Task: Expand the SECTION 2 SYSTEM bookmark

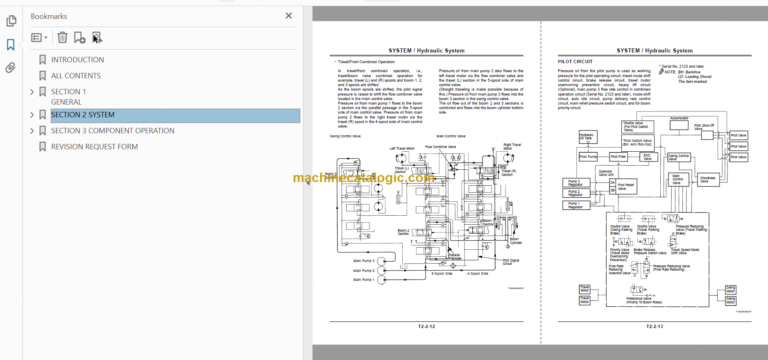Action: pos(32,115)
